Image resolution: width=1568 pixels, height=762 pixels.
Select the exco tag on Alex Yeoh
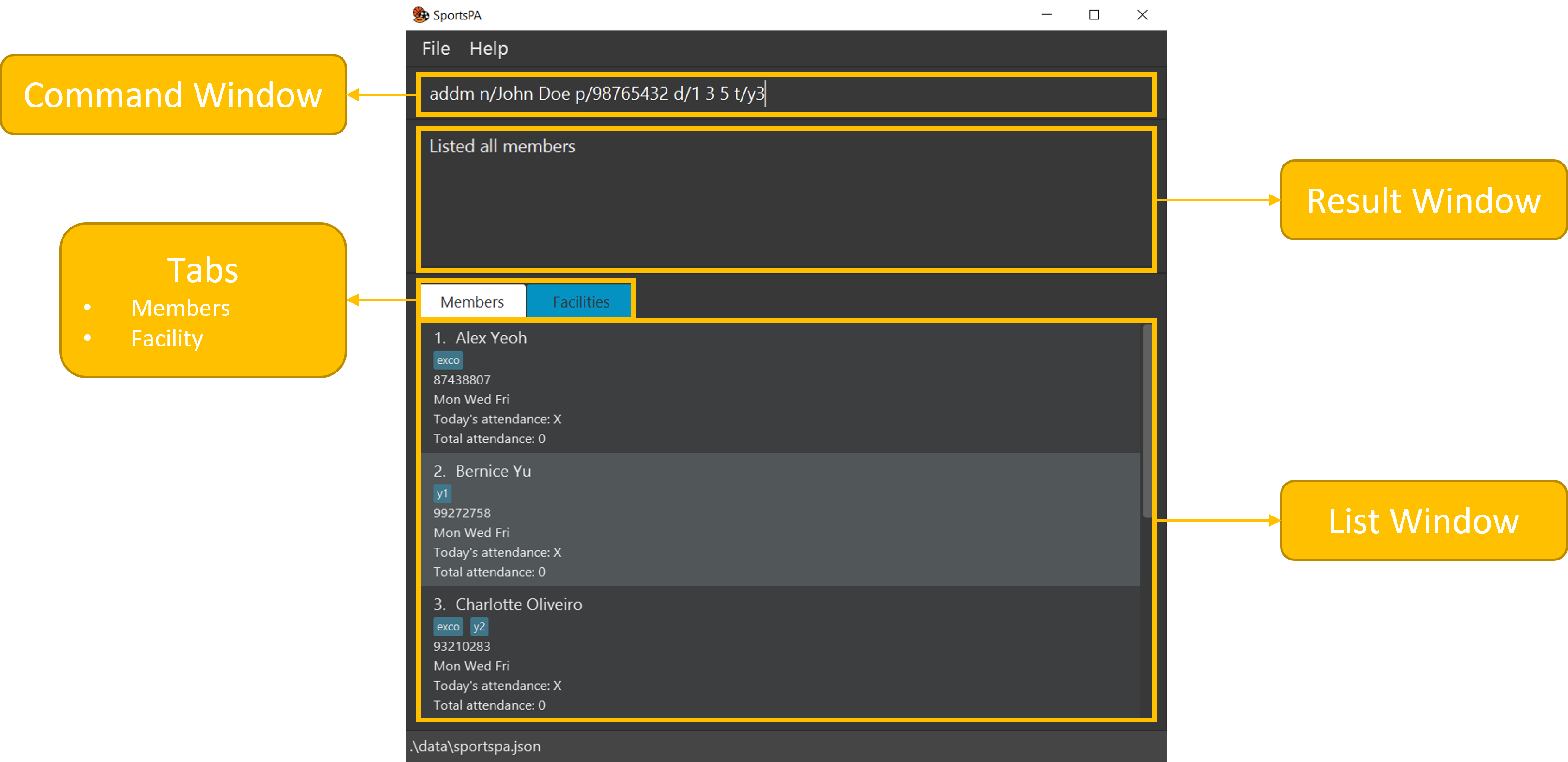(x=448, y=360)
